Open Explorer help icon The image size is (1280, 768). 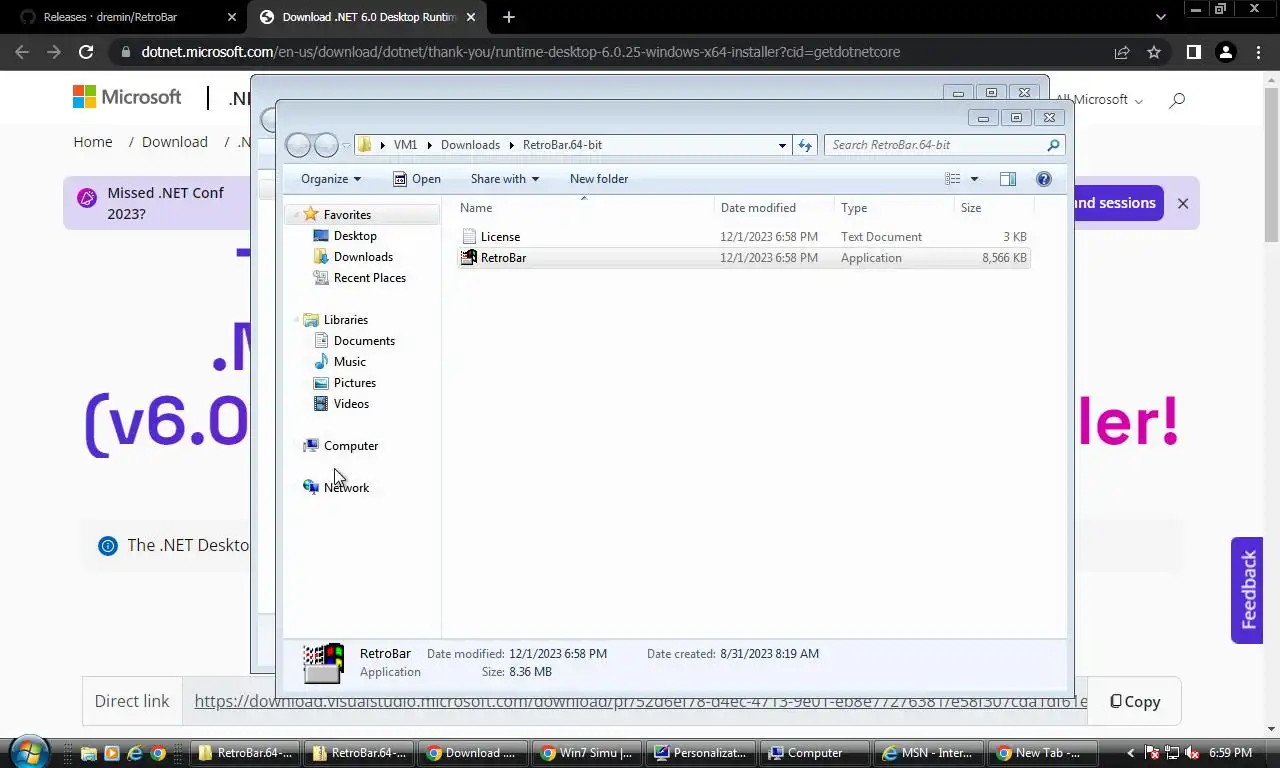(1044, 179)
